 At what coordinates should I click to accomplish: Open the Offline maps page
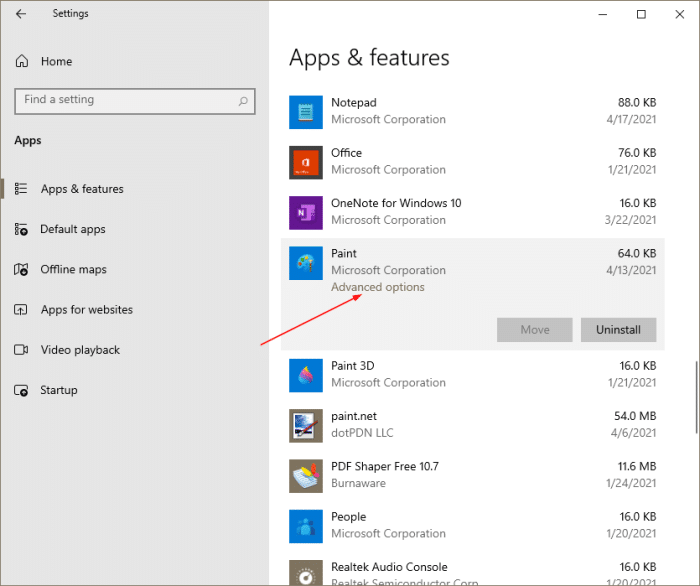click(x=74, y=270)
